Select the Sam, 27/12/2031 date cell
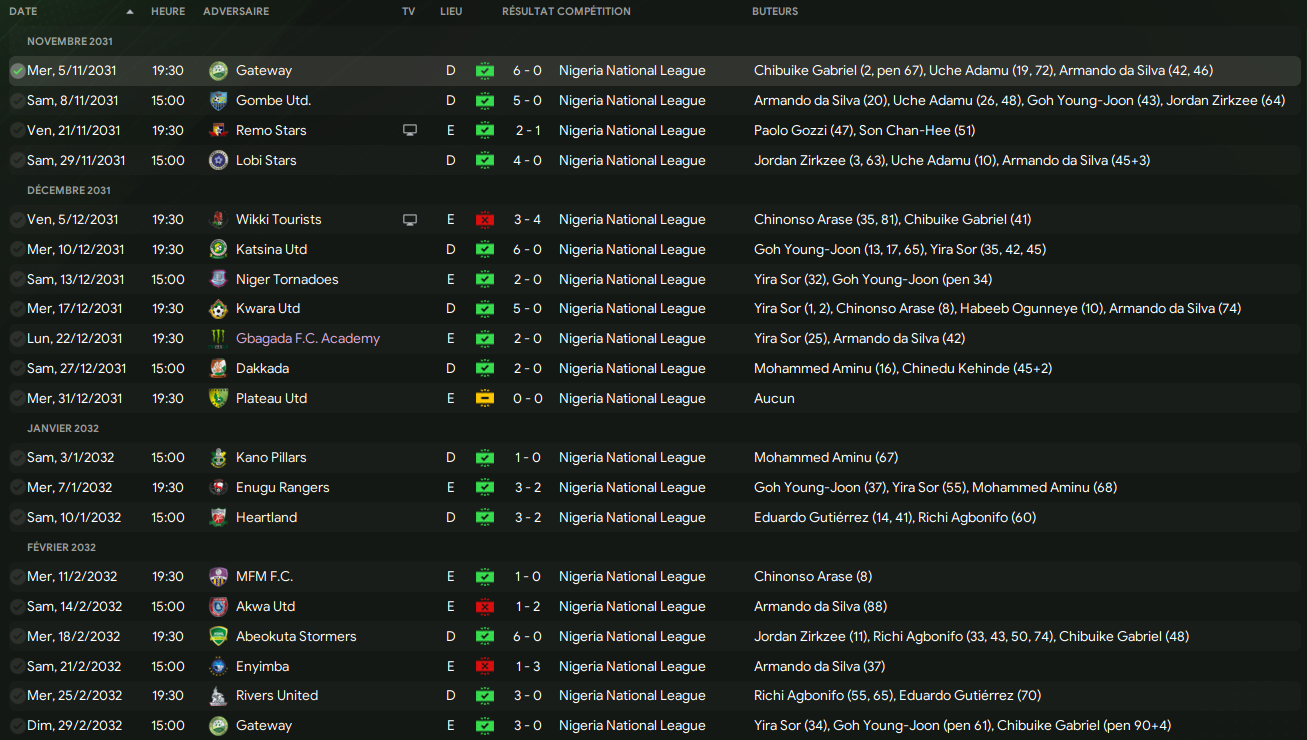Screen dimensions: 1307x740 (x=77, y=368)
